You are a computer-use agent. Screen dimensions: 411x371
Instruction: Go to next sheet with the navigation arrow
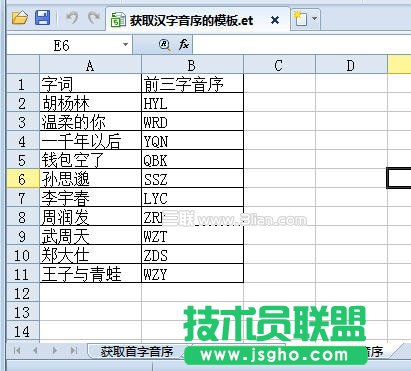click(55, 350)
